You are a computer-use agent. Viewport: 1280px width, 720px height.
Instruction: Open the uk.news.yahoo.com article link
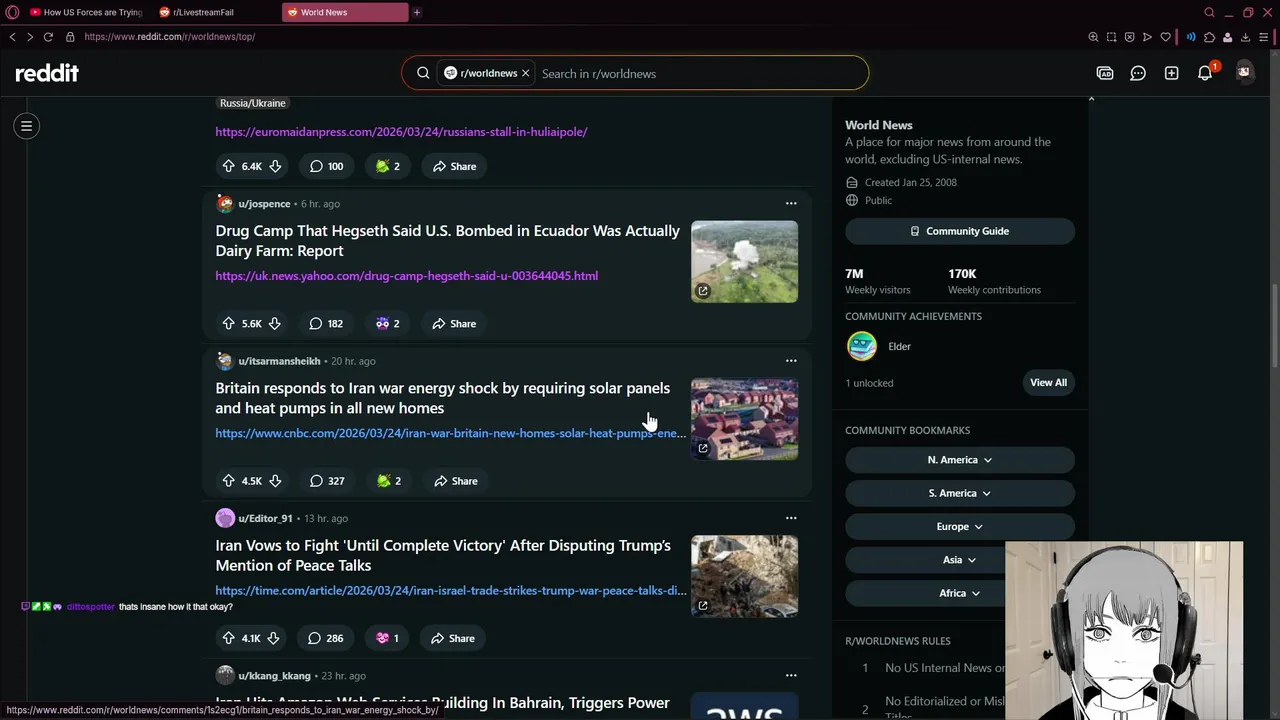pos(406,276)
